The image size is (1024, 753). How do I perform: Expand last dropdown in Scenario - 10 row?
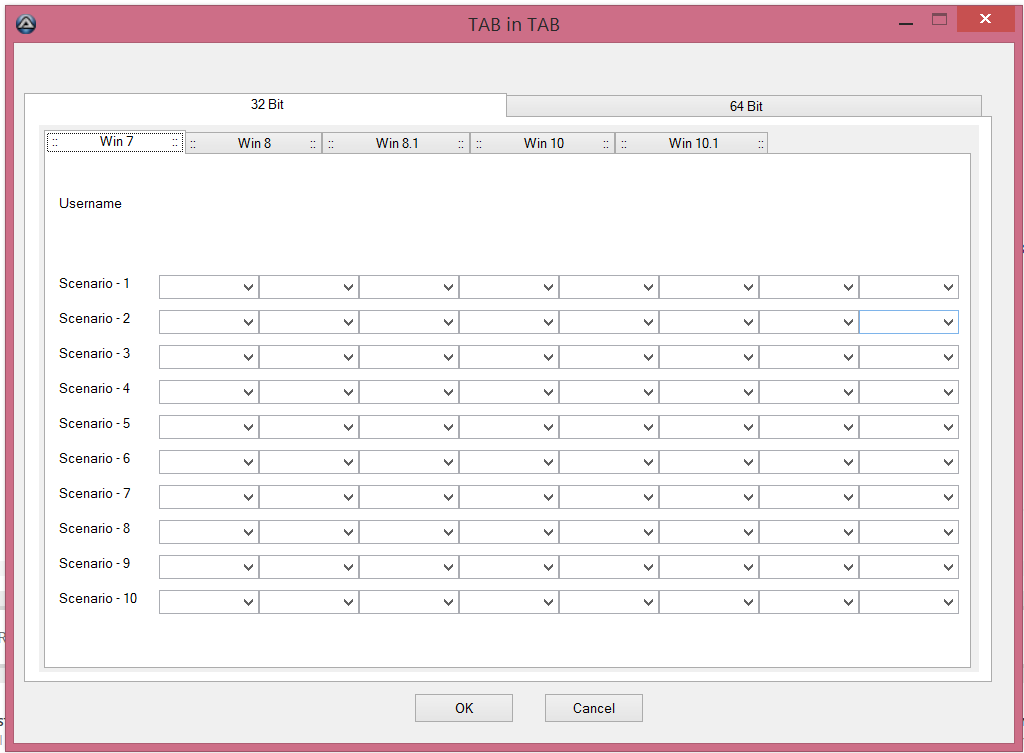pos(909,602)
